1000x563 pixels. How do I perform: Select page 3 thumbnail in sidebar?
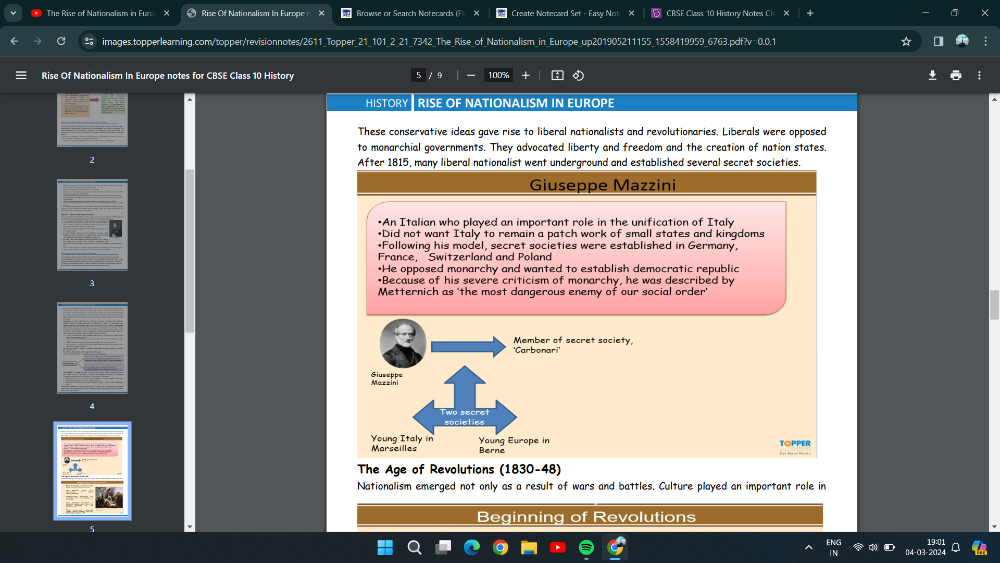92,225
